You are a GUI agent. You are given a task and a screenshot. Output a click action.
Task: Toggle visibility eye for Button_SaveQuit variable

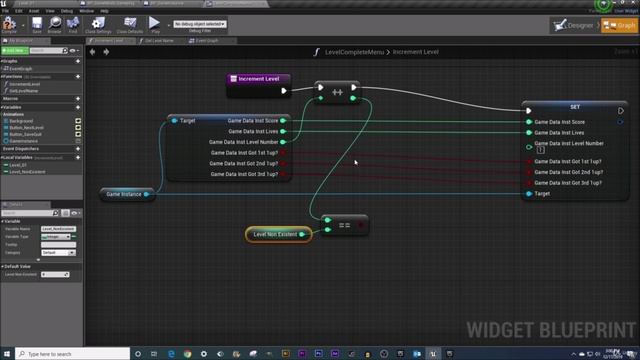(78, 134)
